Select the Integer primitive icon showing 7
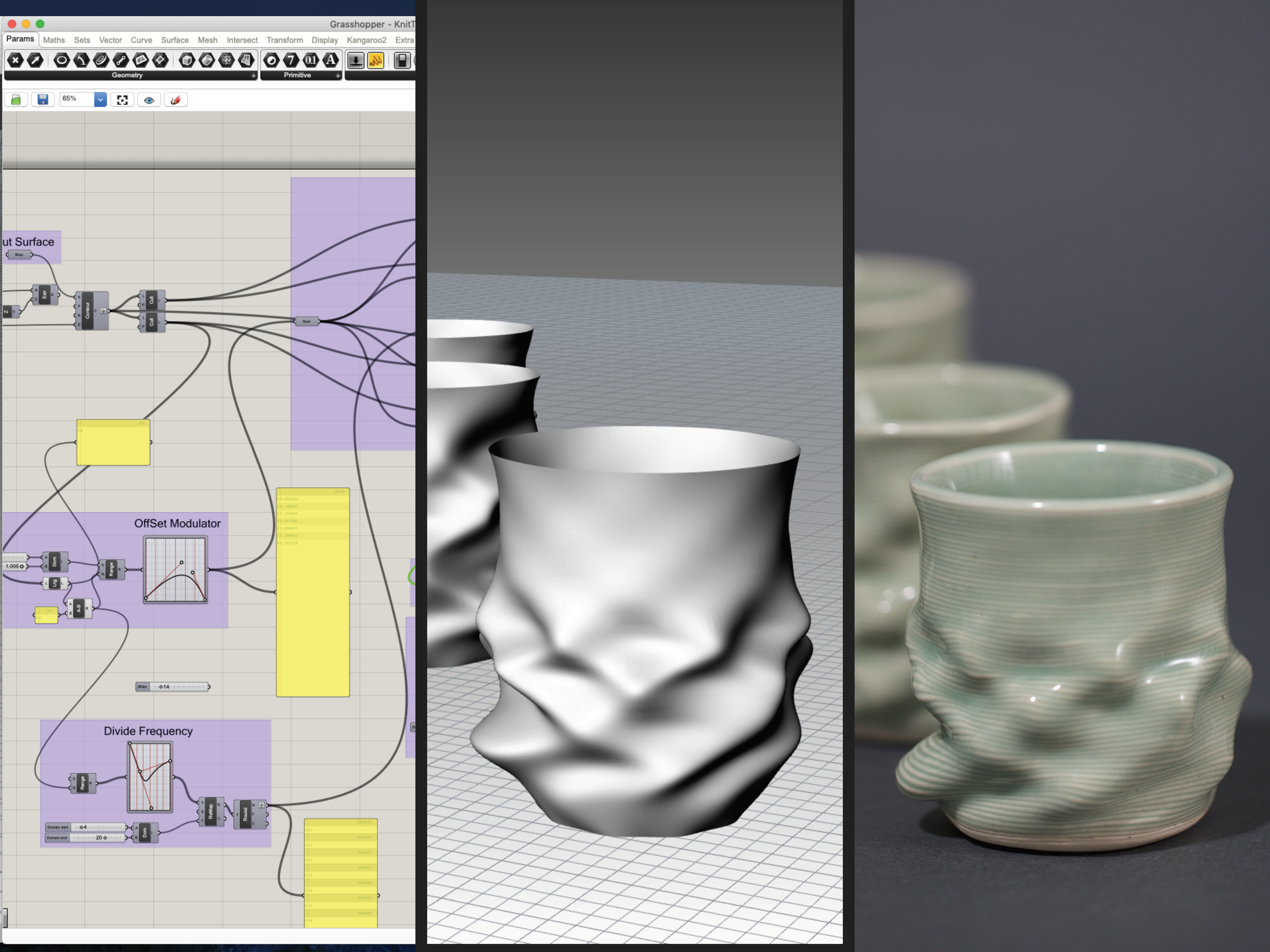 [291, 60]
